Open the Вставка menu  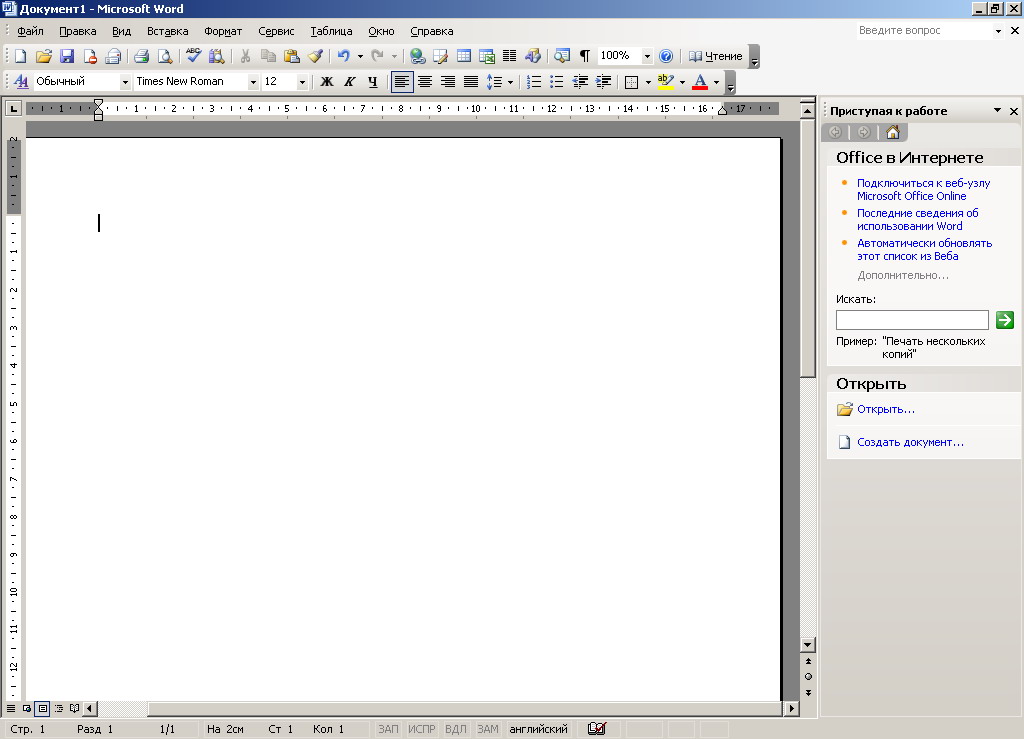point(167,31)
